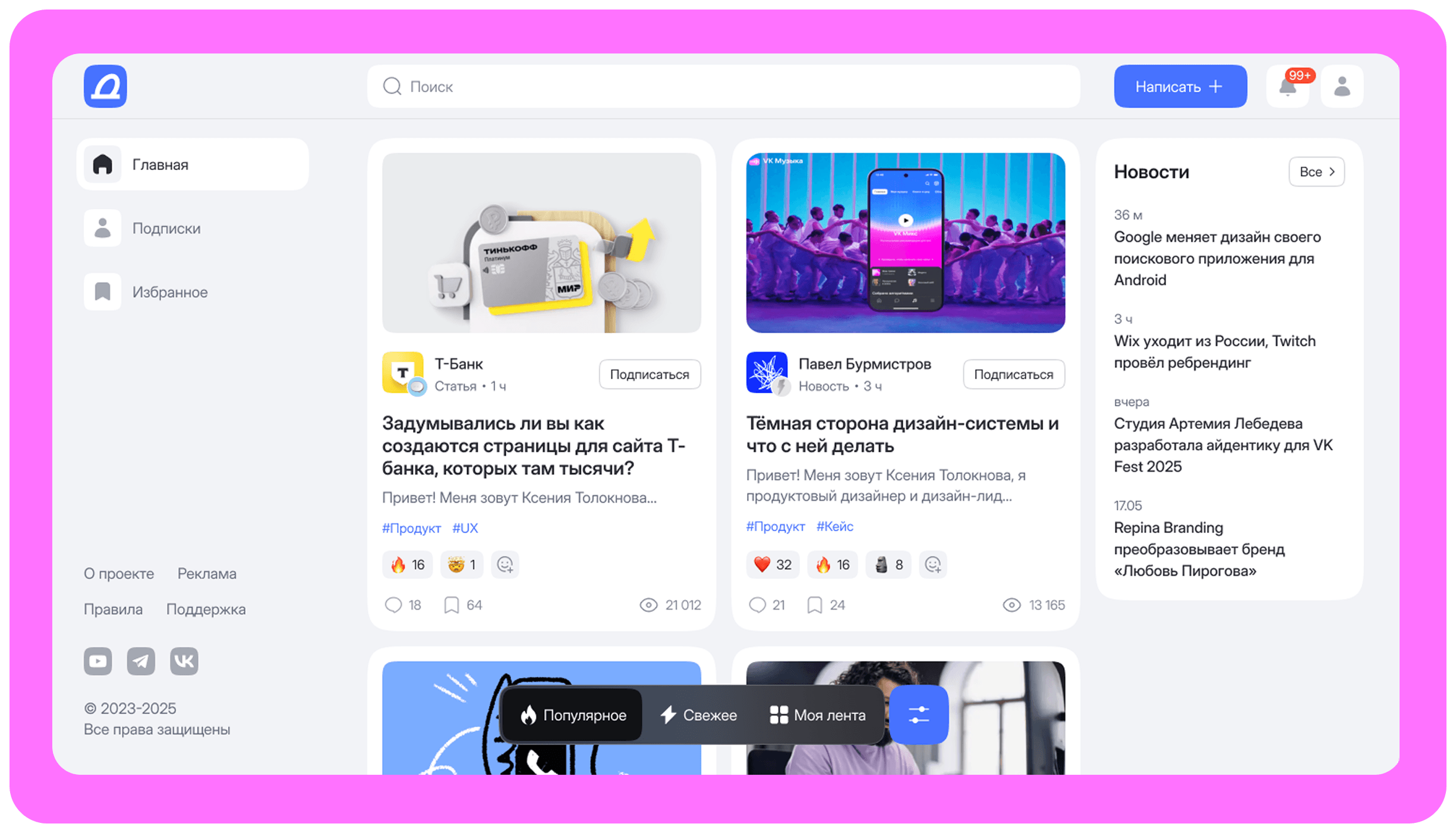Open the Telegram social link
This screenshot has height=833, width=1456.
141,661
